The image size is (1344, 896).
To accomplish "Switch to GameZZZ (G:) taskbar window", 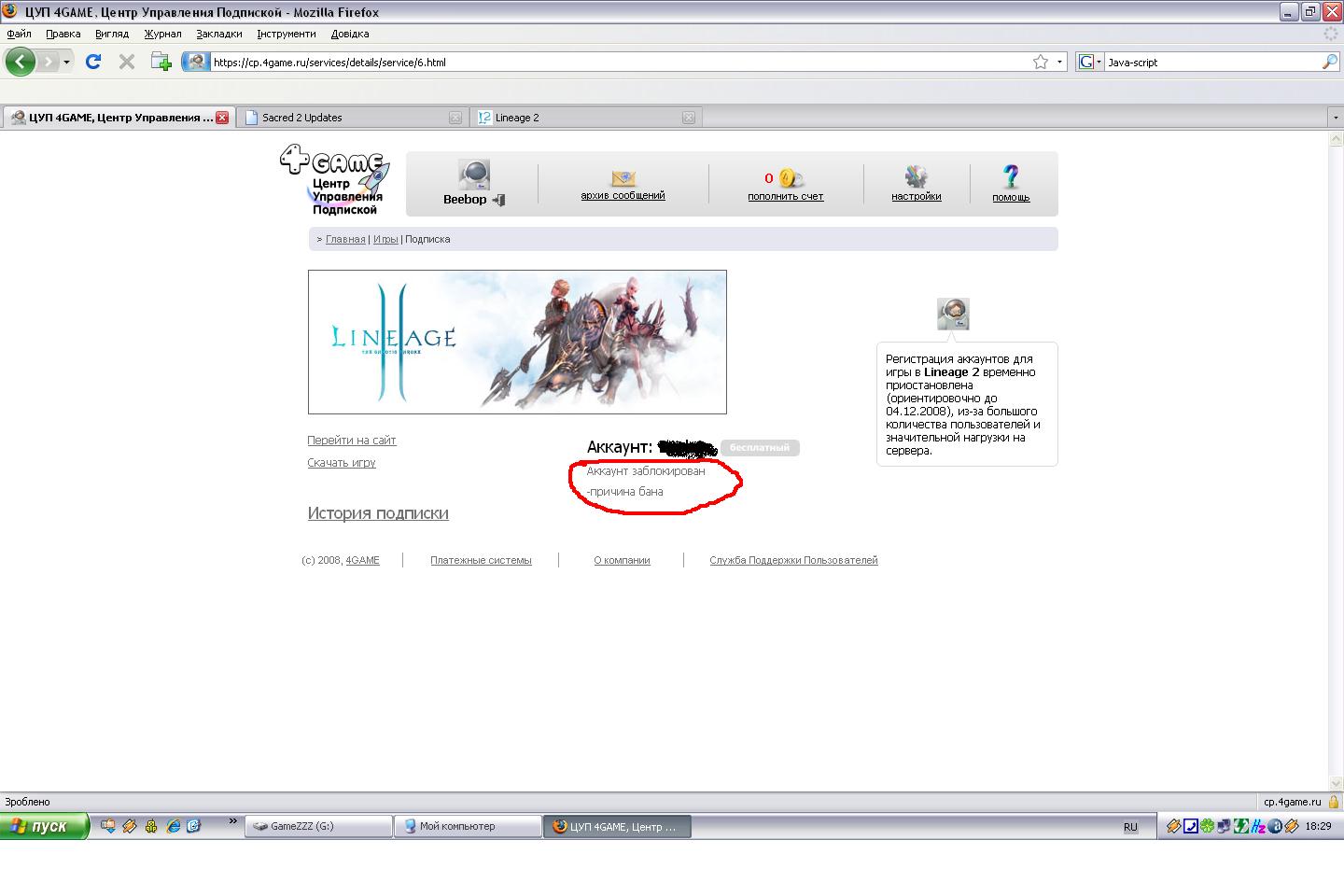I will pyautogui.click(x=318, y=827).
